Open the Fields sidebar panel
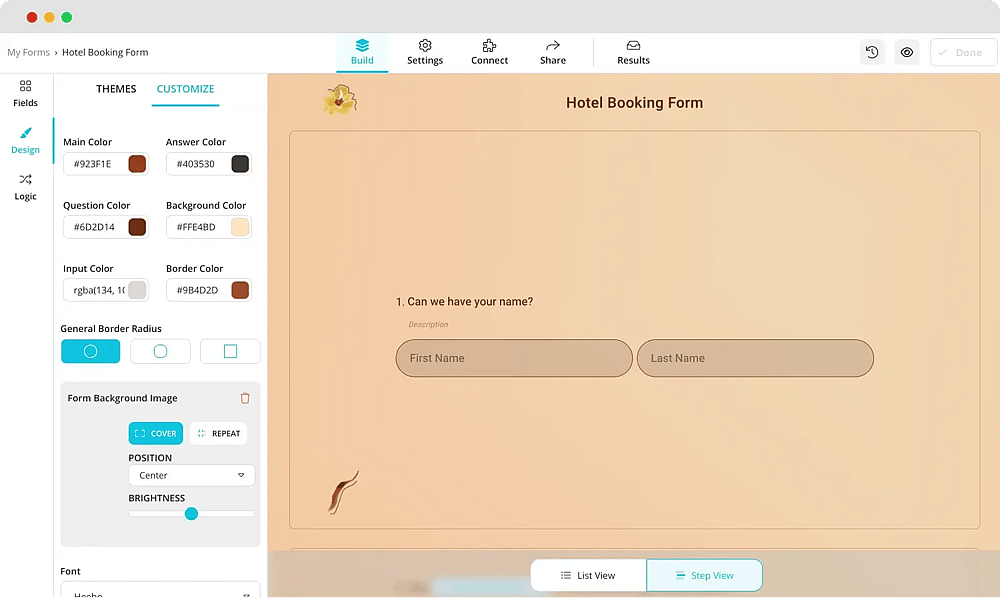The image size is (1000, 598). click(26, 94)
